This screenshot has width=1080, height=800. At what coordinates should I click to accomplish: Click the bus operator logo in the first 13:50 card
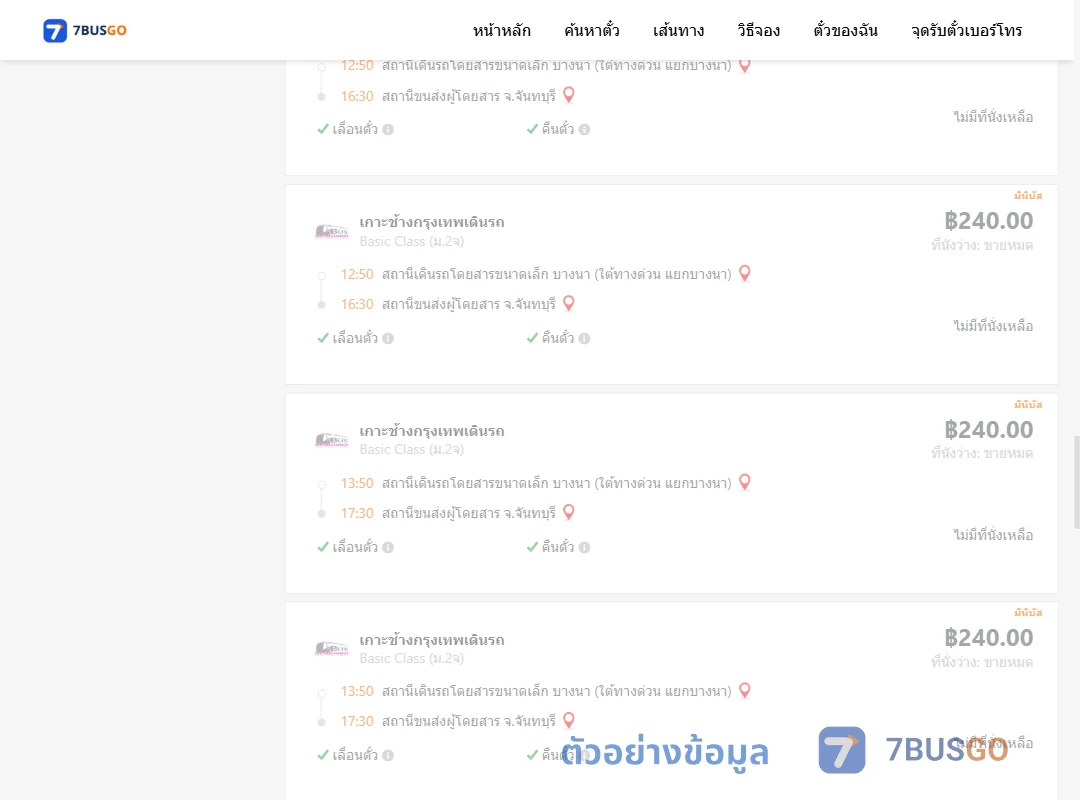tap(331, 440)
